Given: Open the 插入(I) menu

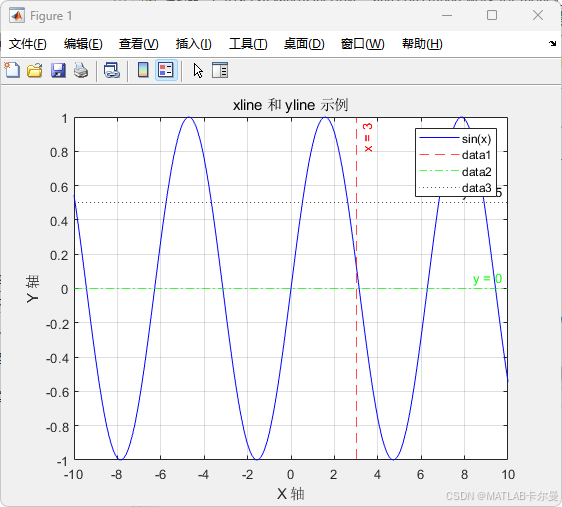Looking at the screenshot, I should coord(194,44).
